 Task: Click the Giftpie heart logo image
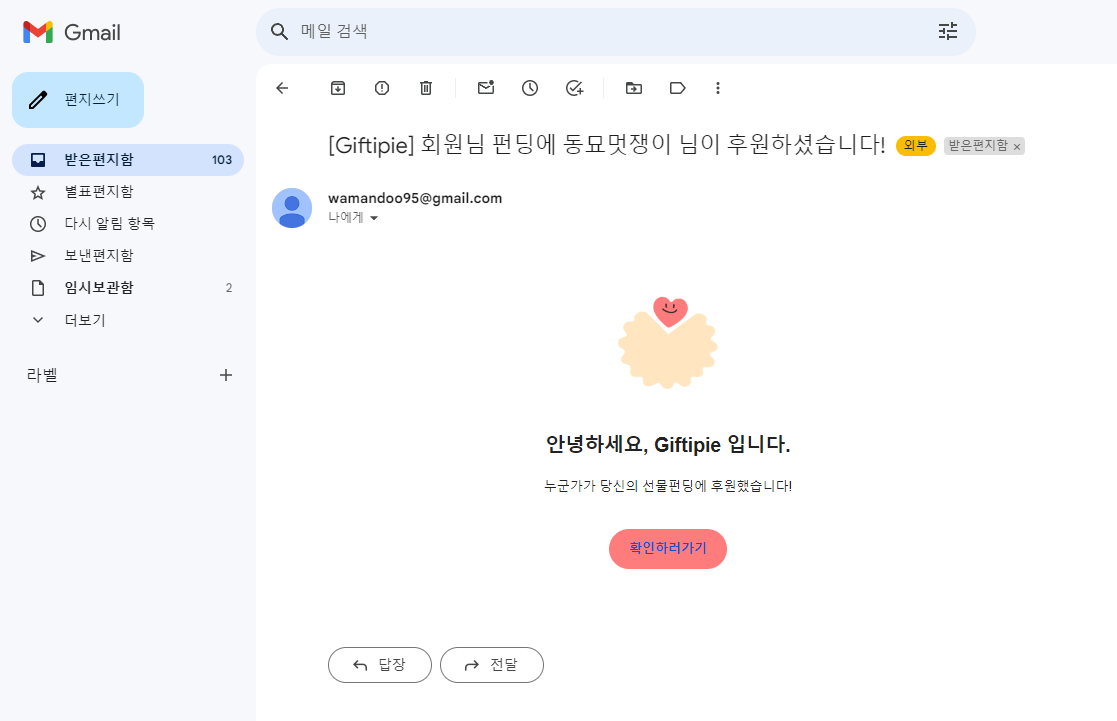coord(667,343)
